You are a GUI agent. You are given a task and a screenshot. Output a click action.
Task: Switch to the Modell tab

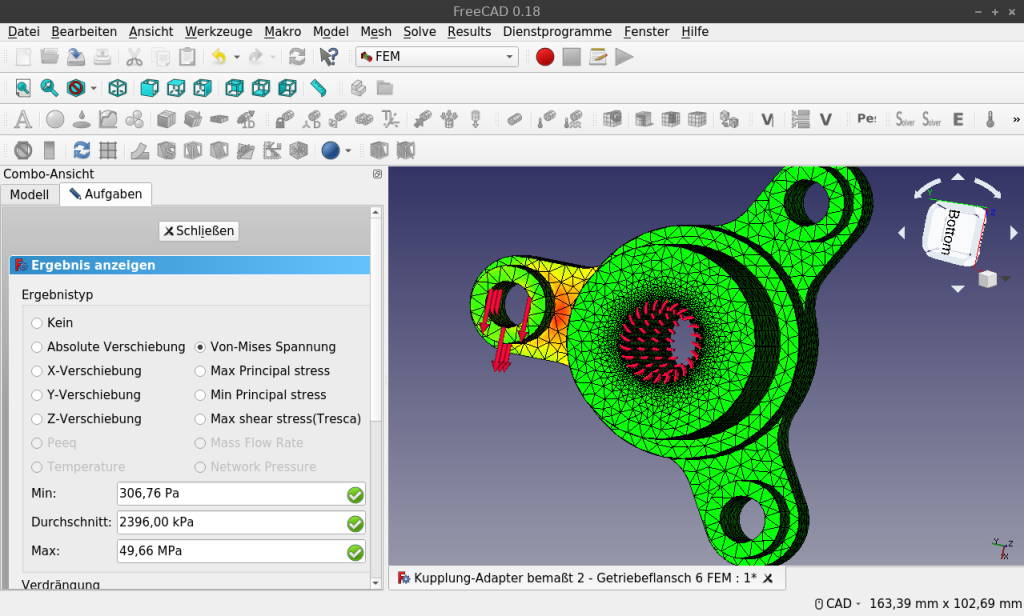point(29,194)
